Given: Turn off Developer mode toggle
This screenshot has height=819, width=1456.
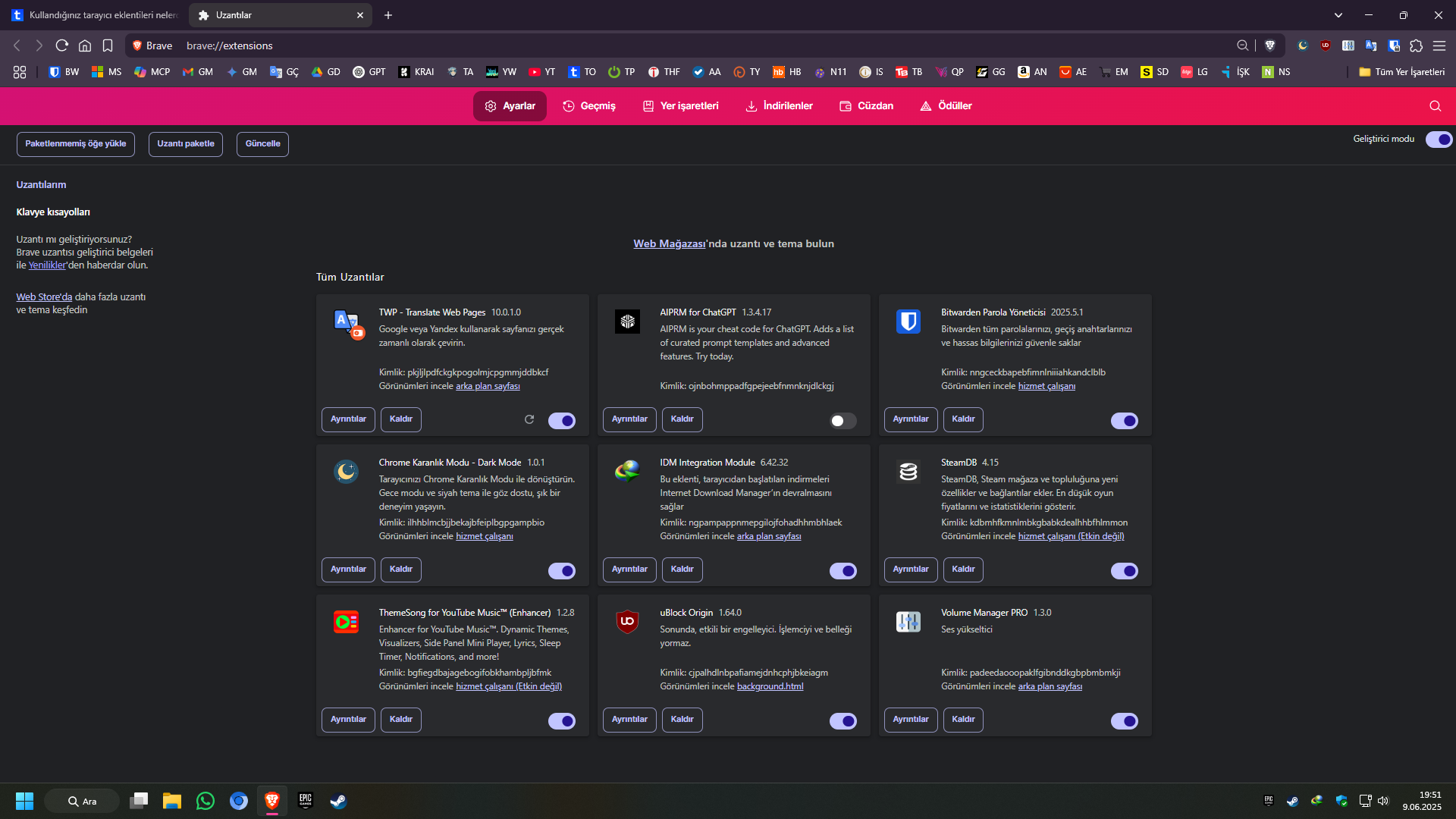Looking at the screenshot, I should [x=1439, y=140].
